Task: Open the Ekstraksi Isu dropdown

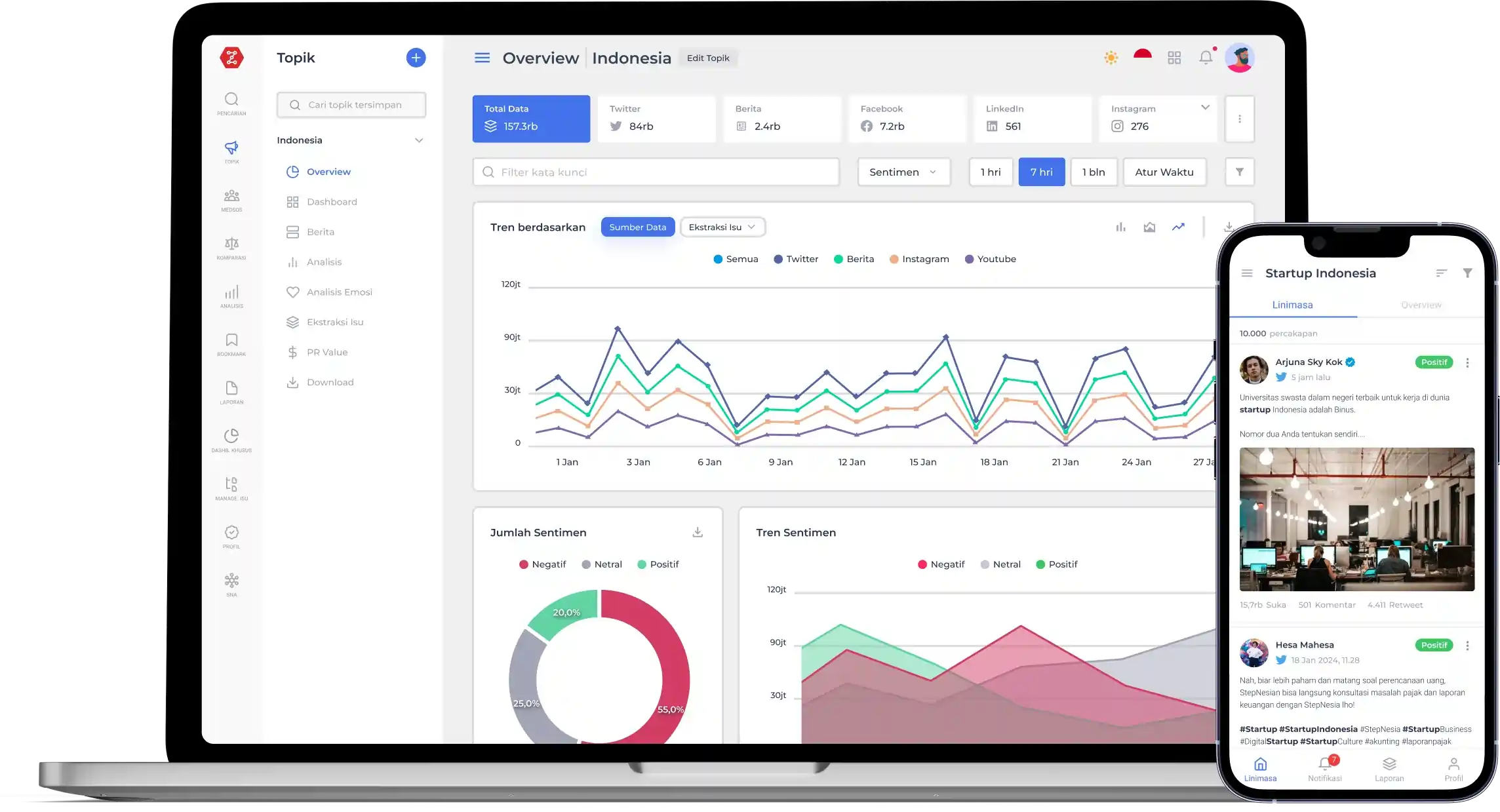Action: click(722, 227)
